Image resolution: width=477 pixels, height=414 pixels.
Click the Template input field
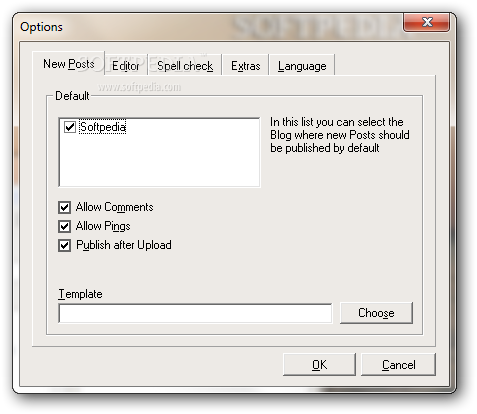coord(195,313)
